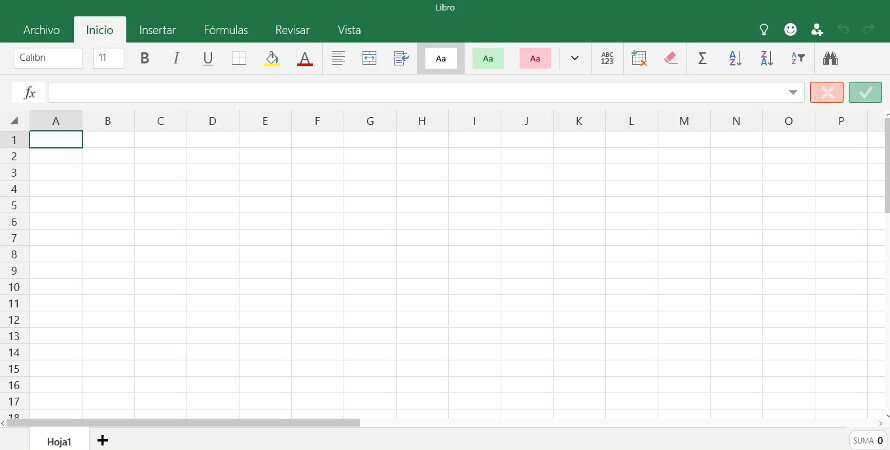Select the white normal cell style
890x450 pixels.
(441, 58)
